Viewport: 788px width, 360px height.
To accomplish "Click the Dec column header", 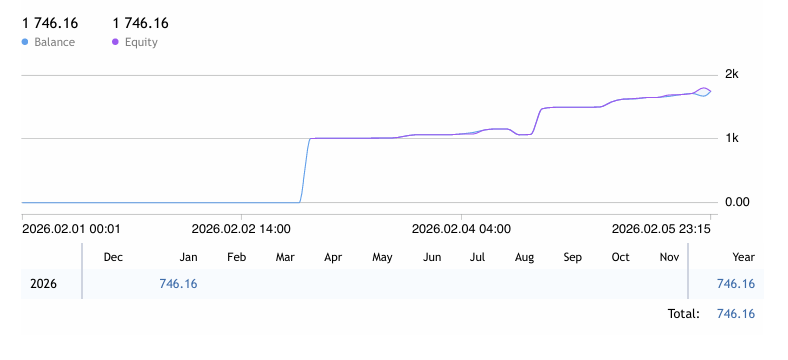I will point(113,257).
